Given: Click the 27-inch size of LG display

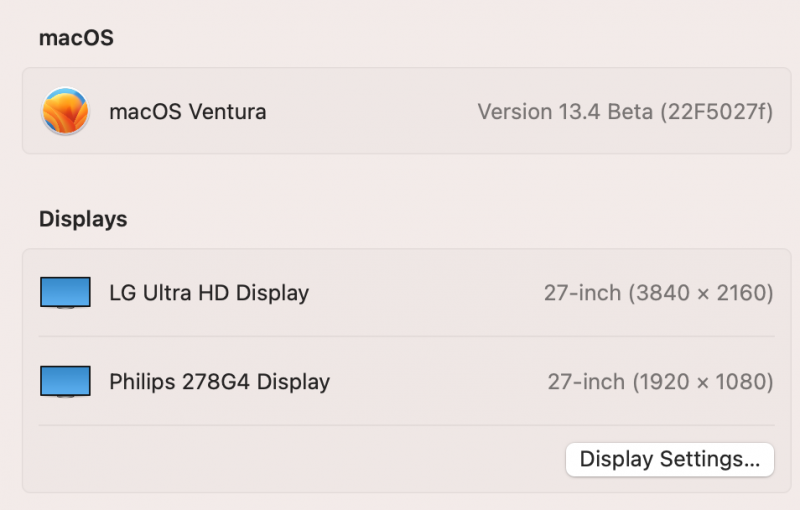Looking at the screenshot, I should 583,293.
